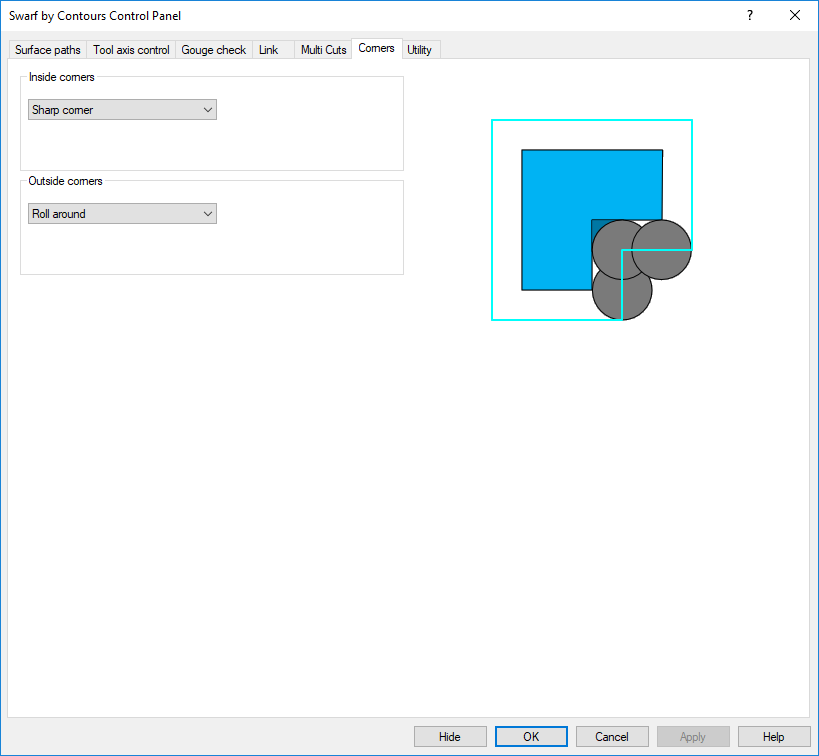
Task: Select the Link tab
Action: point(268,50)
